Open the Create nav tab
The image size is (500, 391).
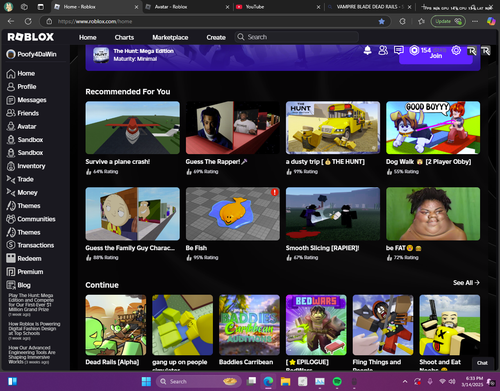coord(216,37)
